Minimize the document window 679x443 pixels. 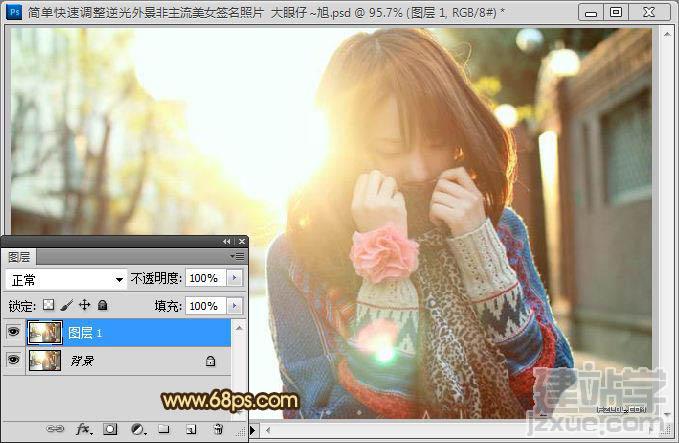(591, 13)
